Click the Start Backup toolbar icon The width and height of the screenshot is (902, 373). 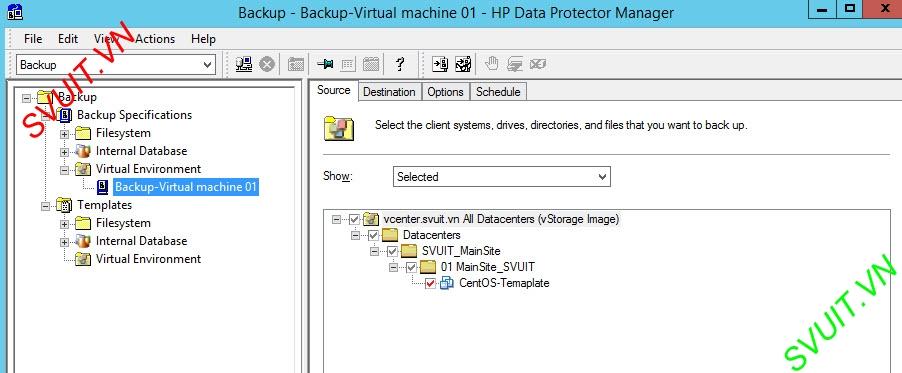(x=440, y=64)
